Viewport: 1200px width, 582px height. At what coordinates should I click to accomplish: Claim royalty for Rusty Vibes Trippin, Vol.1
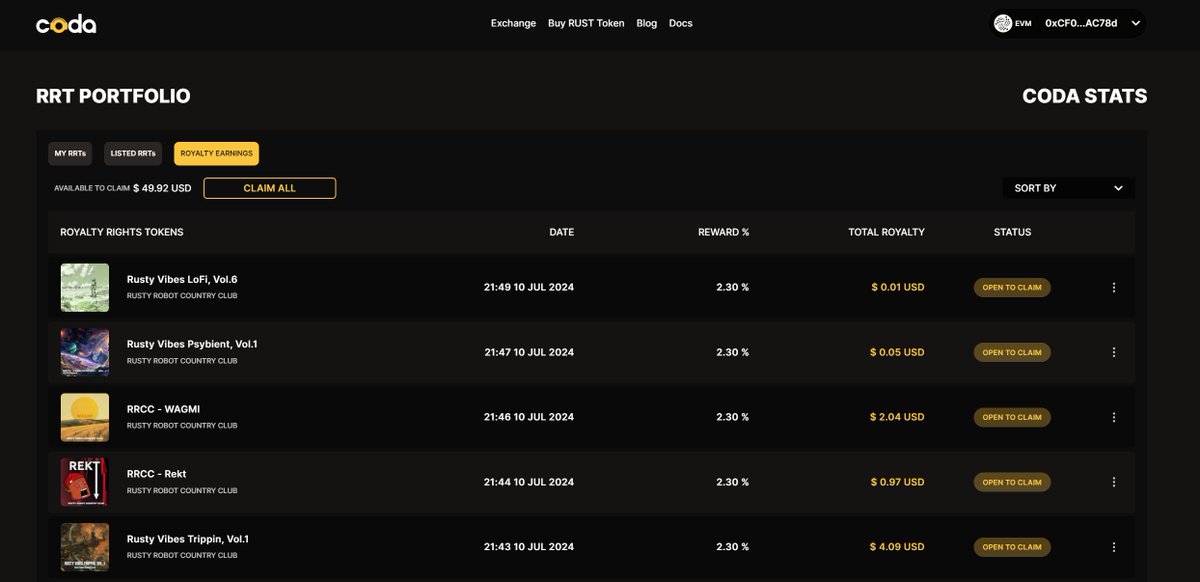(1012, 547)
